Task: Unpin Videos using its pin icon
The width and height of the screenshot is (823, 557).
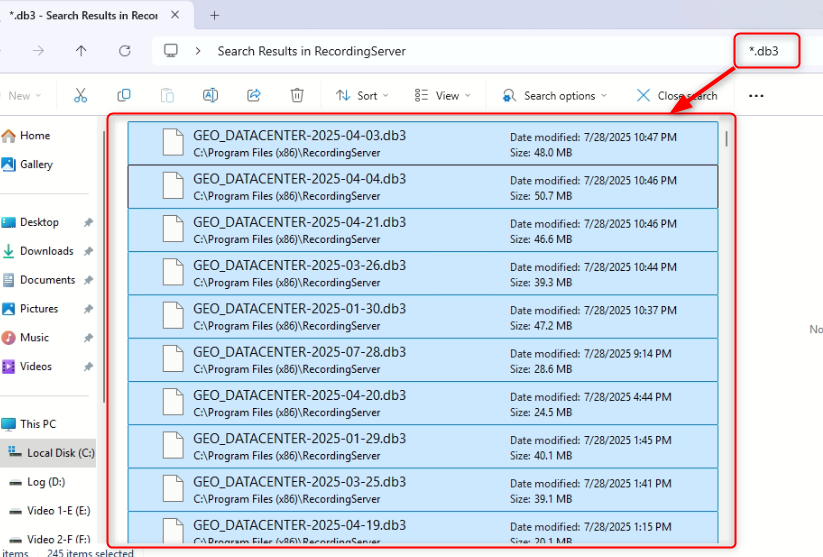Action: coord(88,367)
